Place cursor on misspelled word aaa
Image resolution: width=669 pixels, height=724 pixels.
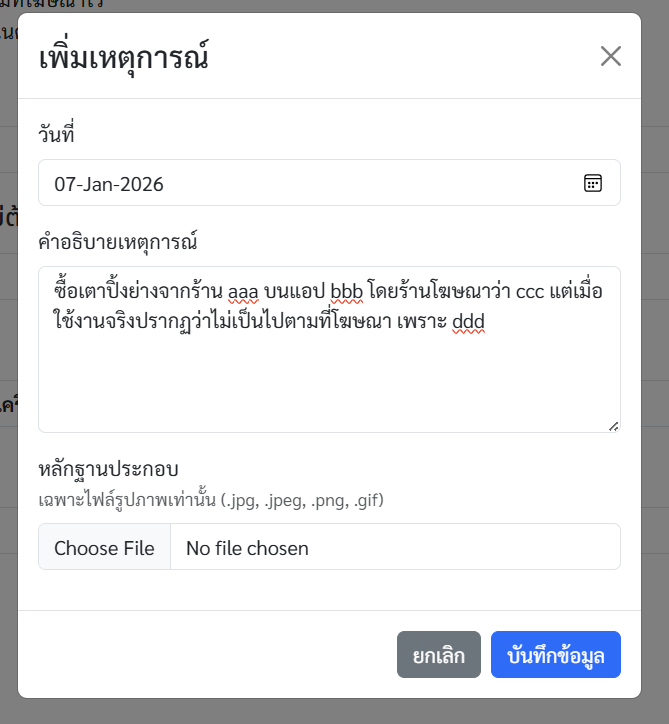[244, 293]
